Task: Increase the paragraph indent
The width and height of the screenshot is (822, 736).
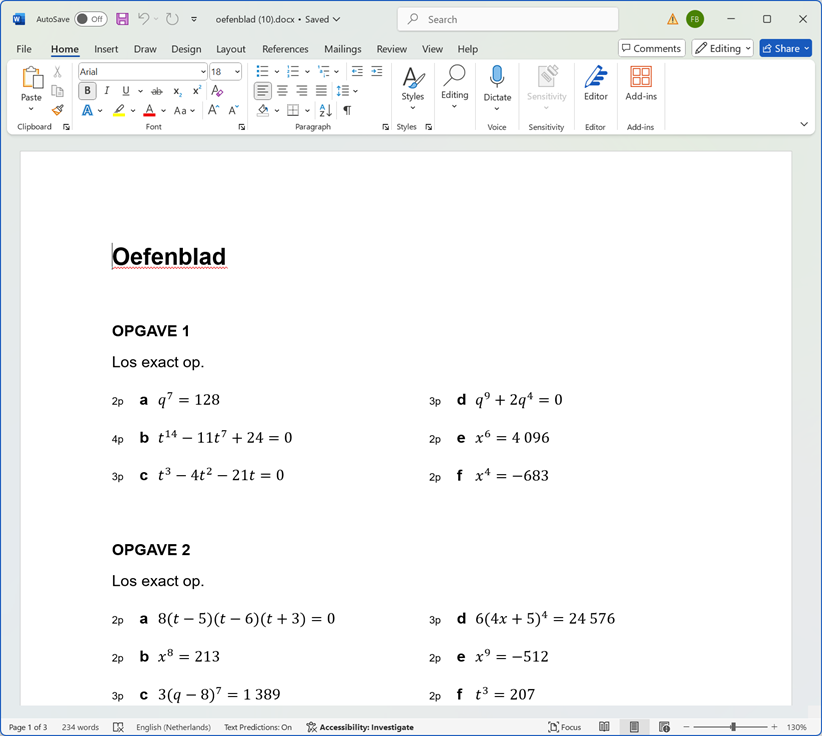Action: tap(377, 71)
